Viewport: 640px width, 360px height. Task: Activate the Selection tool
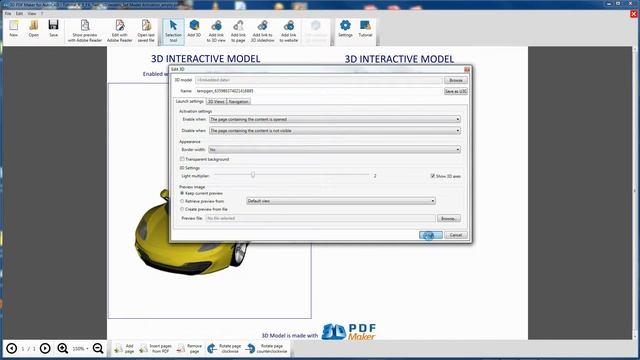point(173,31)
